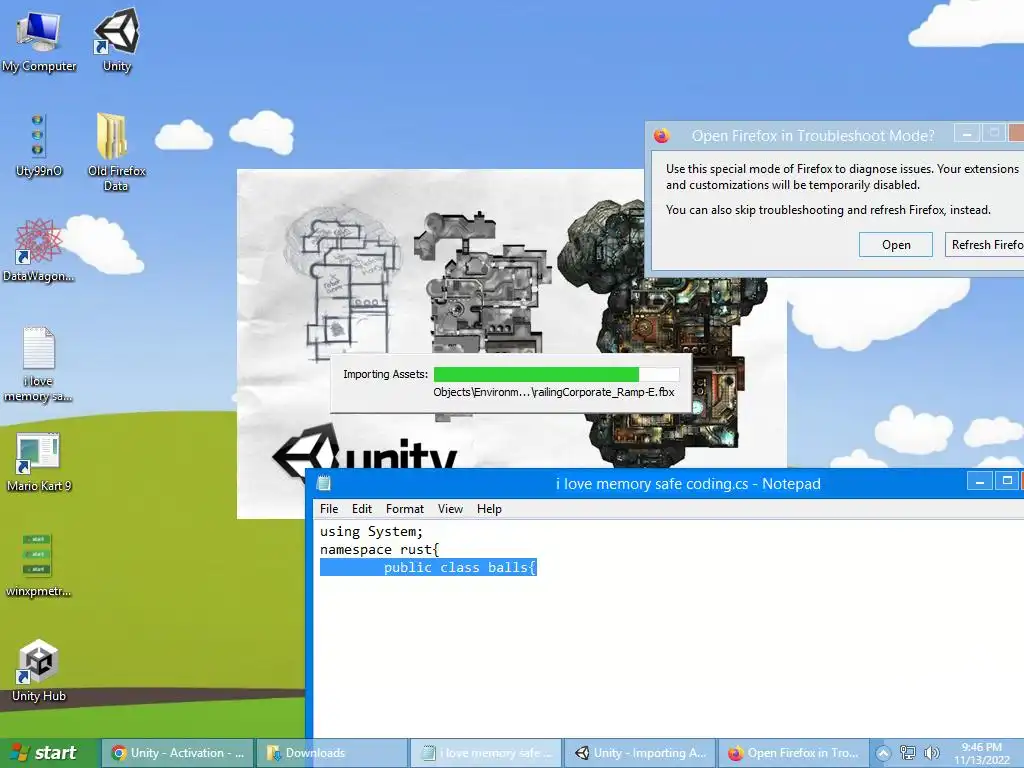Open the Unity Hub desktop shortcut
The width and height of the screenshot is (1024, 768).
point(39,671)
